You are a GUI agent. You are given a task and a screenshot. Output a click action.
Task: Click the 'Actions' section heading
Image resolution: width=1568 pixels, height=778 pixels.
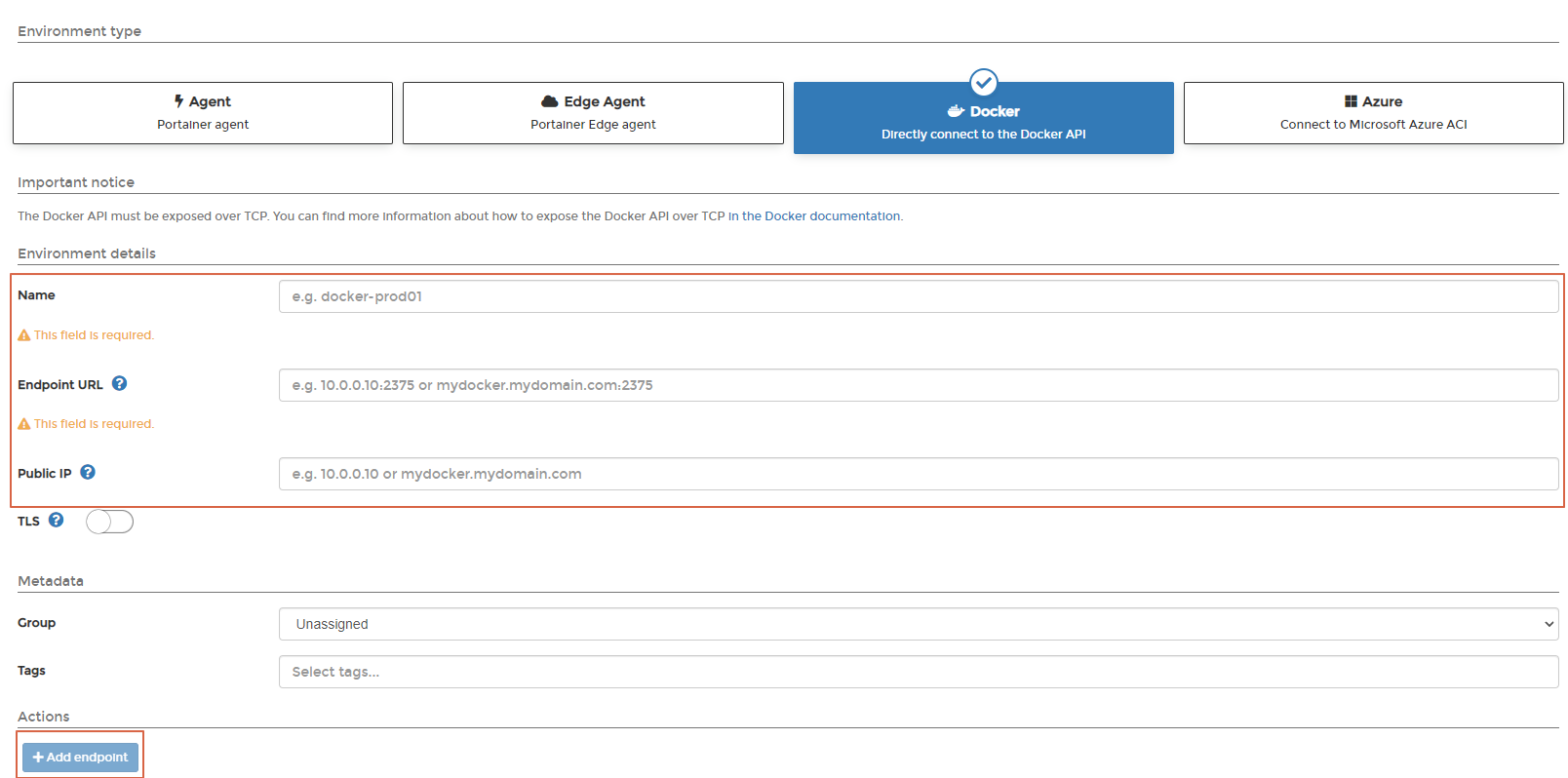click(x=44, y=717)
